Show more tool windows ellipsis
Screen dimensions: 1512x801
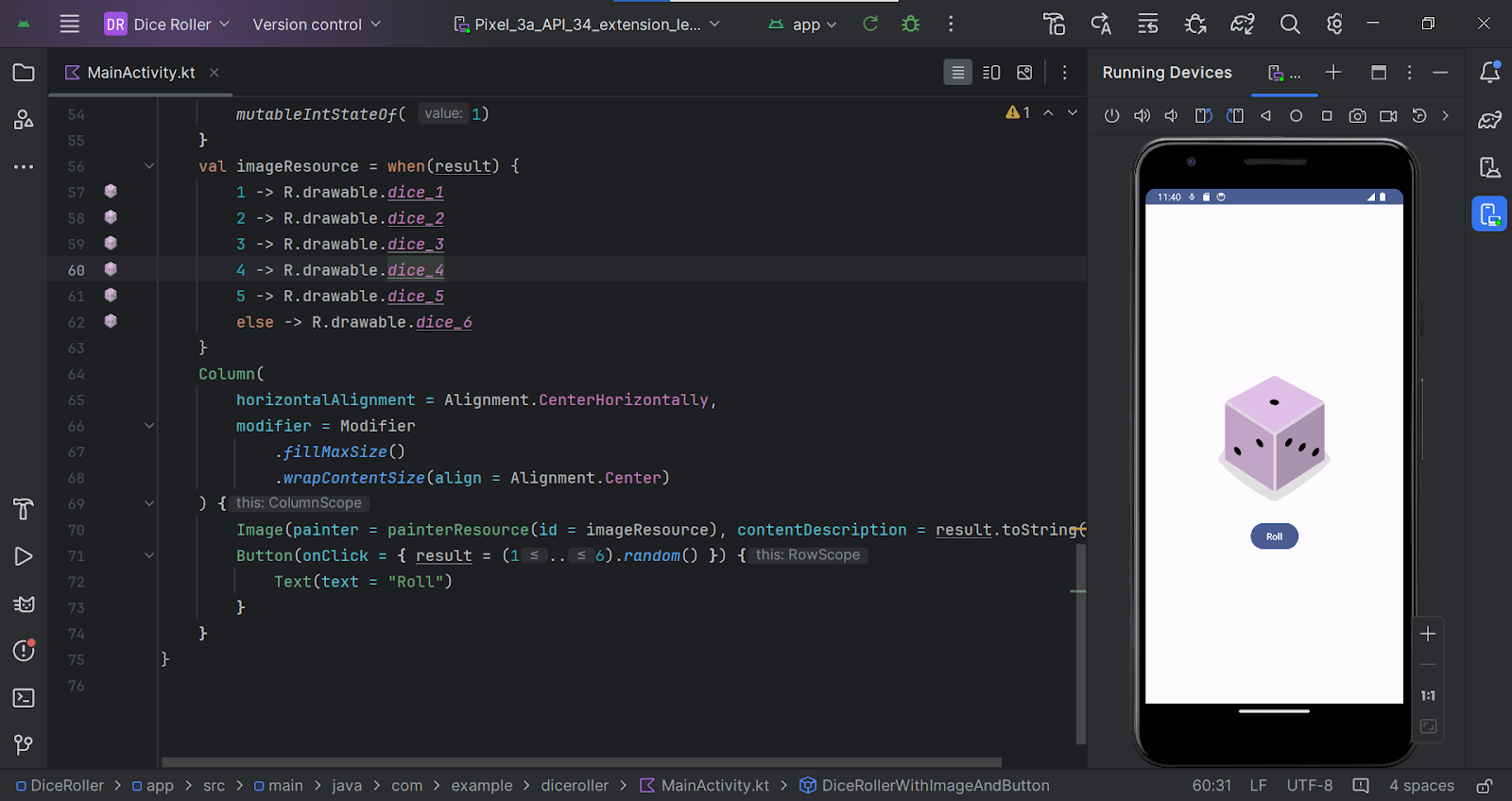(24, 167)
